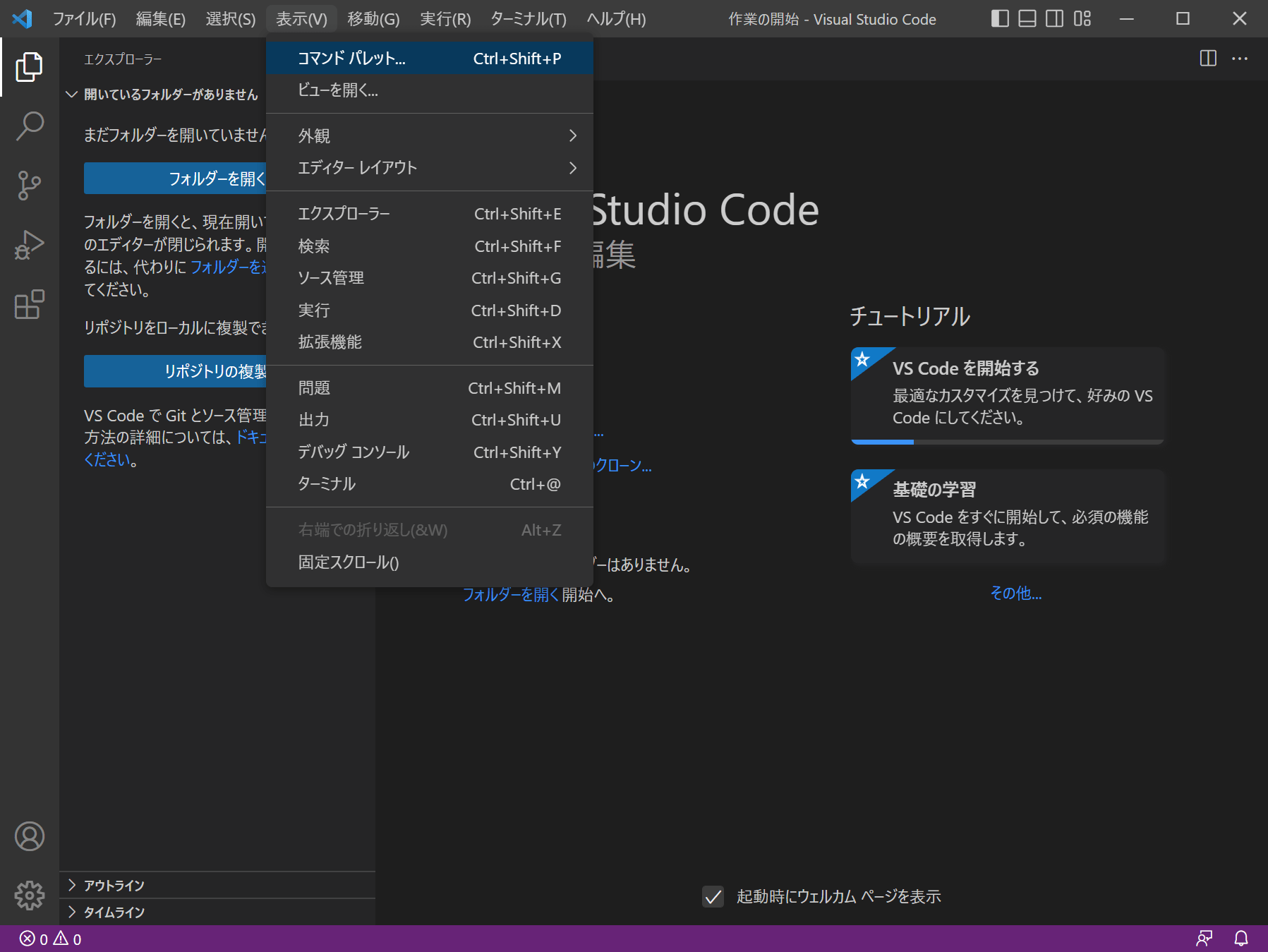Check 起動時にウェルカムページを表示 checkbox
Screen dimensions: 1268x952
click(x=712, y=896)
